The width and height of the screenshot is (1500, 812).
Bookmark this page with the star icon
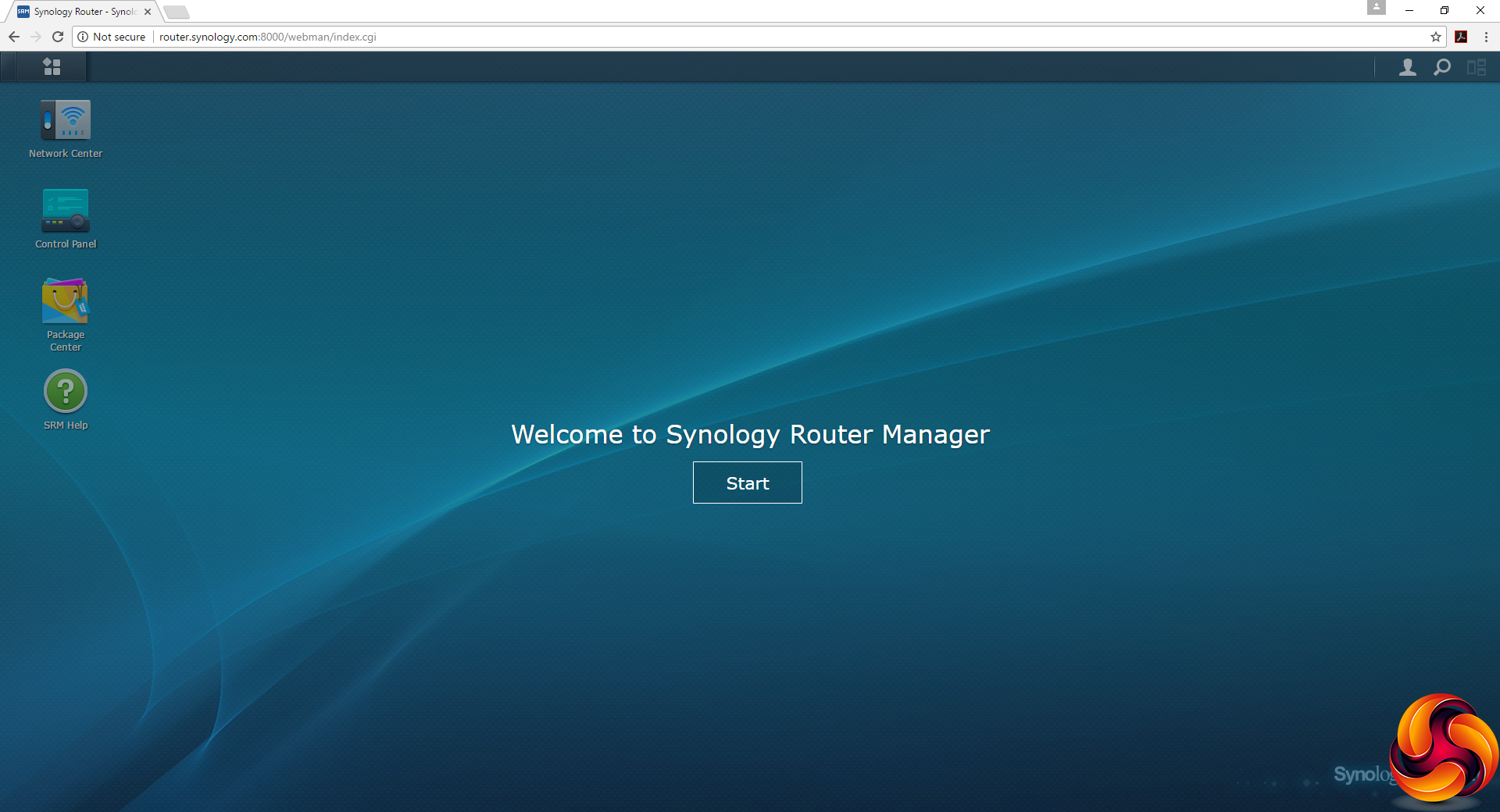pyautogui.click(x=1435, y=37)
